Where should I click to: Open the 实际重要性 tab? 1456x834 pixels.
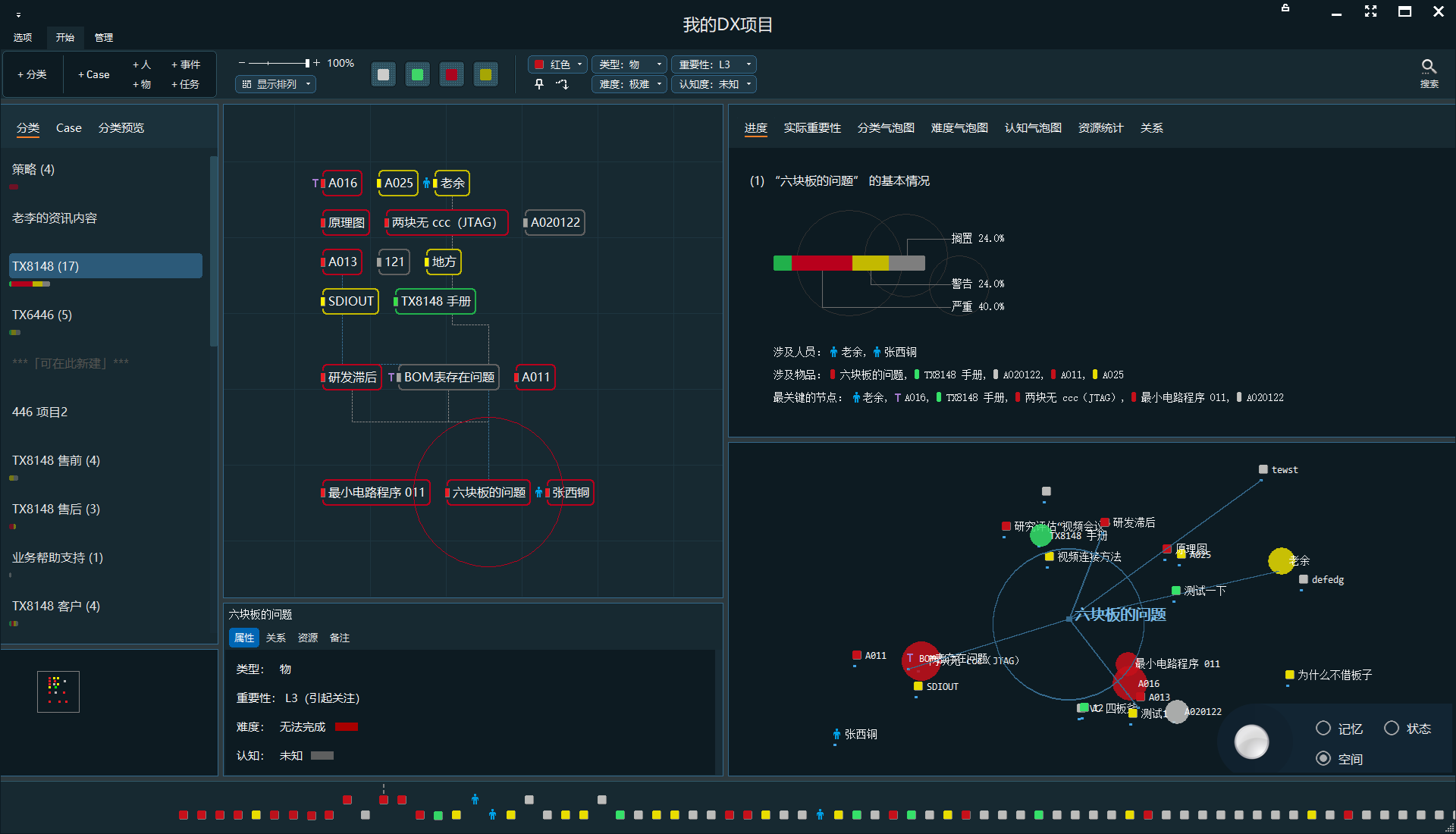pos(812,128)
